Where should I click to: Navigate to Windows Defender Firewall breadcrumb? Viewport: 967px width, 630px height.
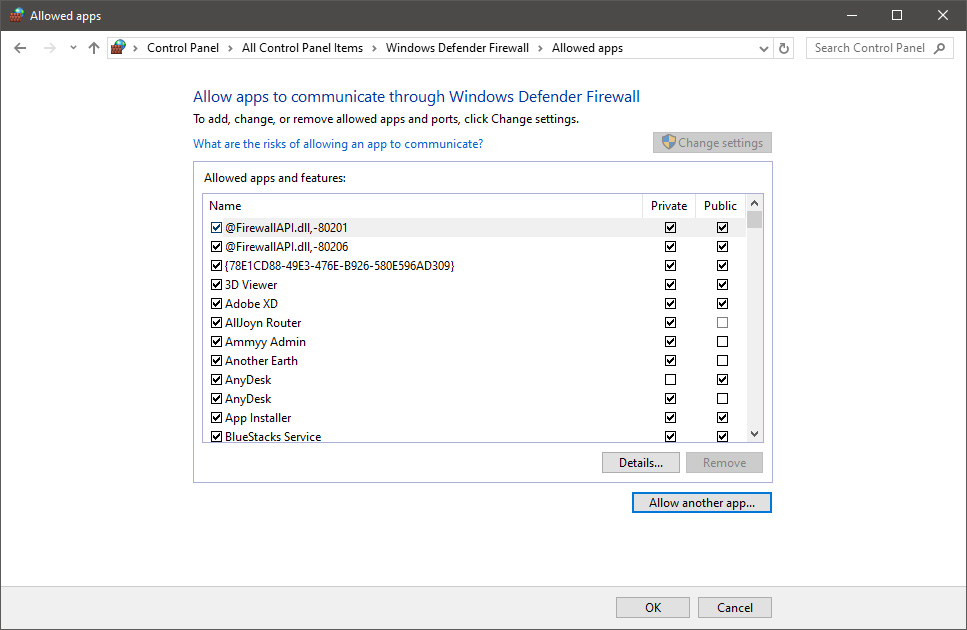click(x=457, y=48)
